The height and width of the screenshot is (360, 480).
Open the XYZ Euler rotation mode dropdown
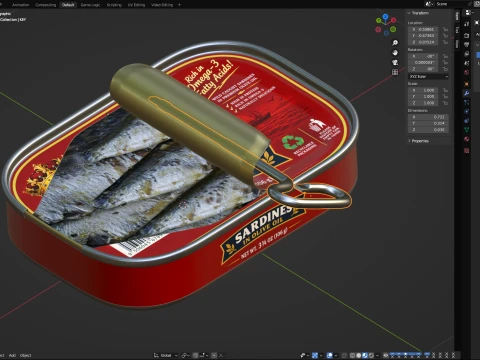pos(428,77)
